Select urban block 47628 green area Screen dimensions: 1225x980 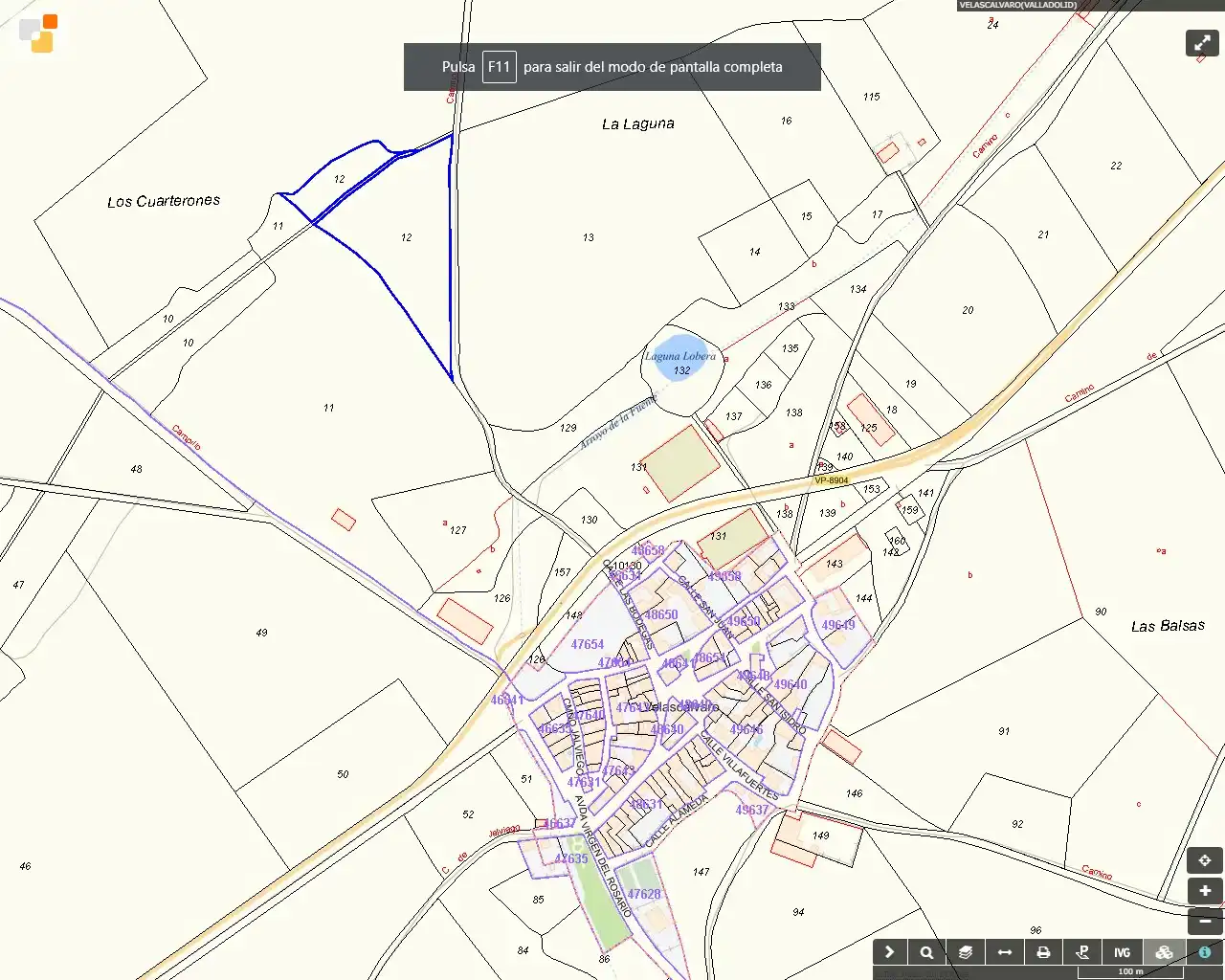point(643,894)
